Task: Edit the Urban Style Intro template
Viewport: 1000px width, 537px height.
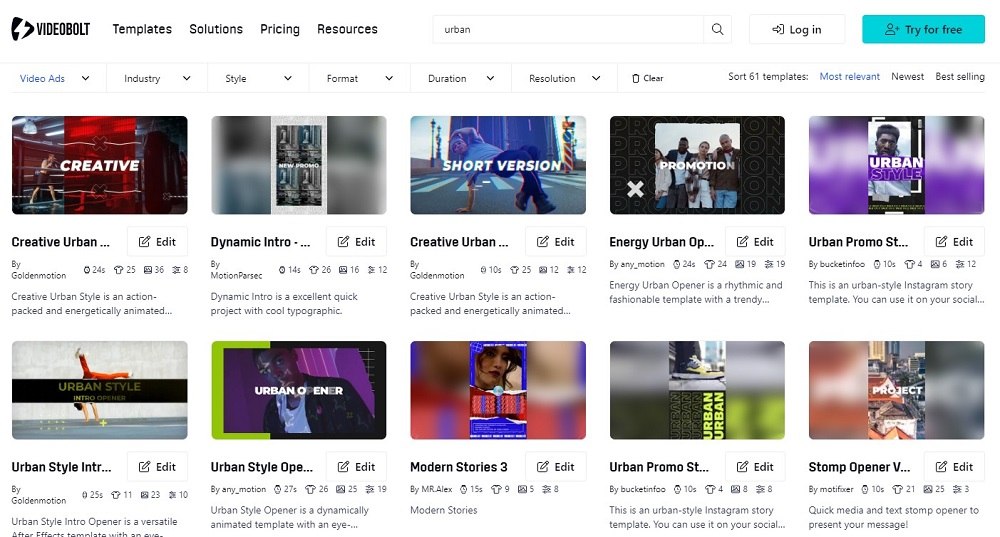Action: (x=157, y=467)
